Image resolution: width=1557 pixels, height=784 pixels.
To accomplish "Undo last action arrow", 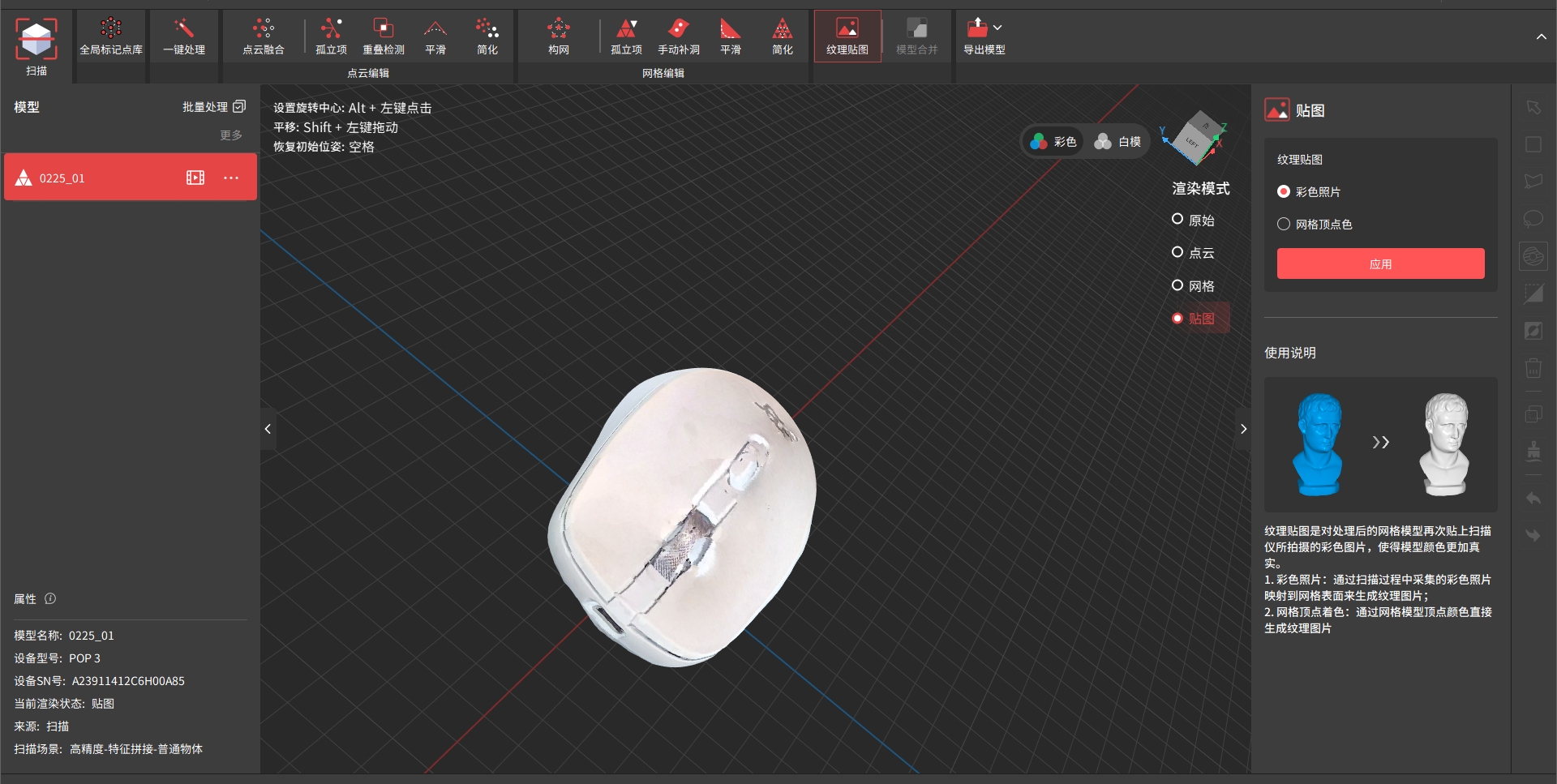I will [1533, 499].
